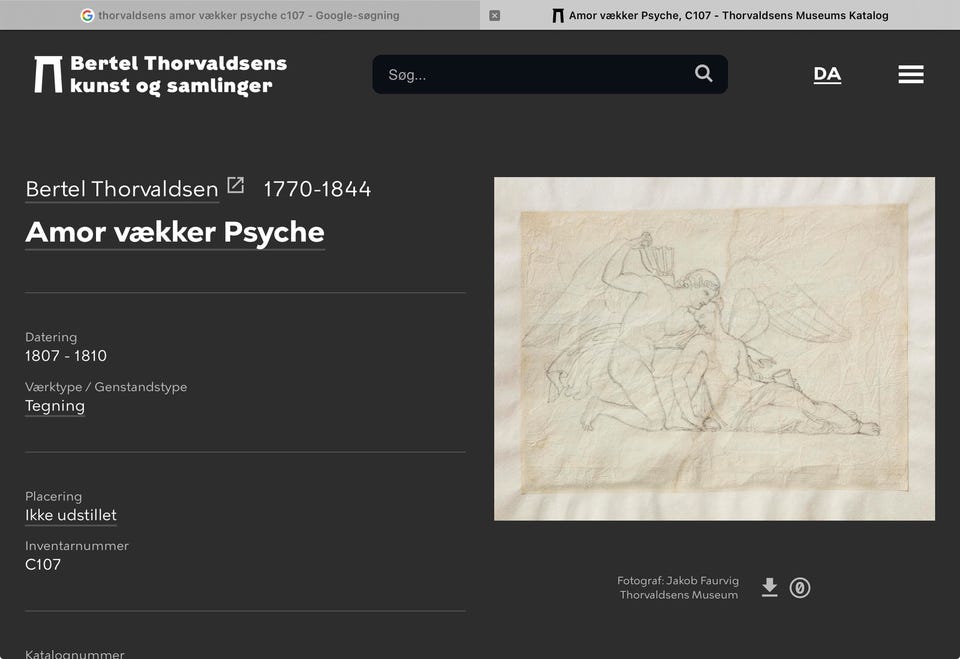Open the hamburger menu

[x=911, y=74]
